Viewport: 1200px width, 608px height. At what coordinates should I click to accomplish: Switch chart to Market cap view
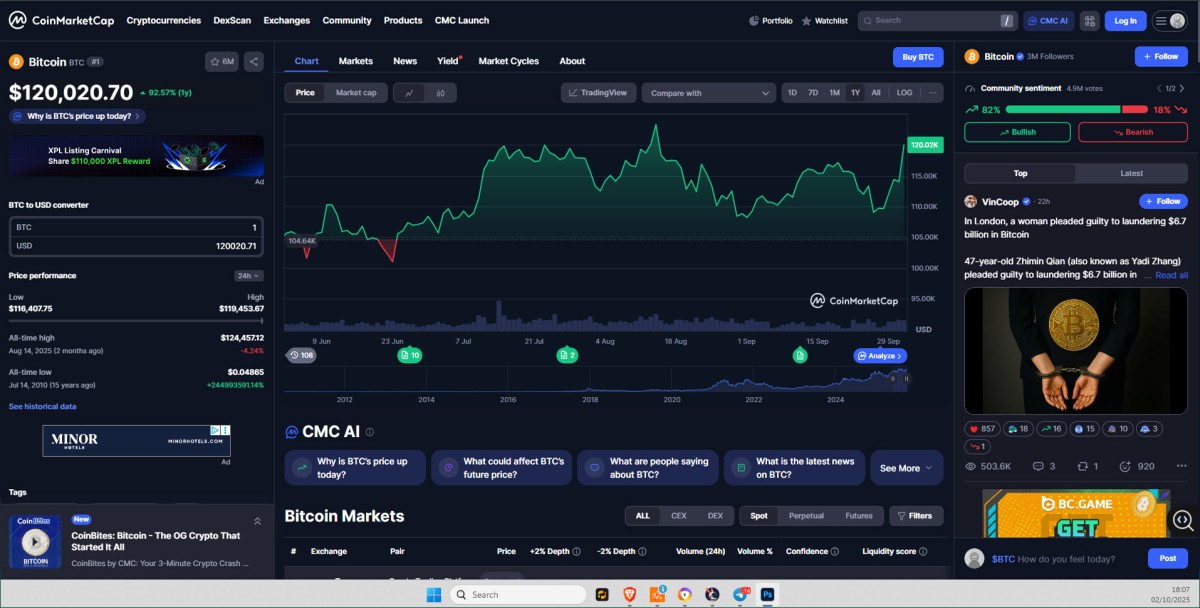pyautogui.click(x=355, y=93)
